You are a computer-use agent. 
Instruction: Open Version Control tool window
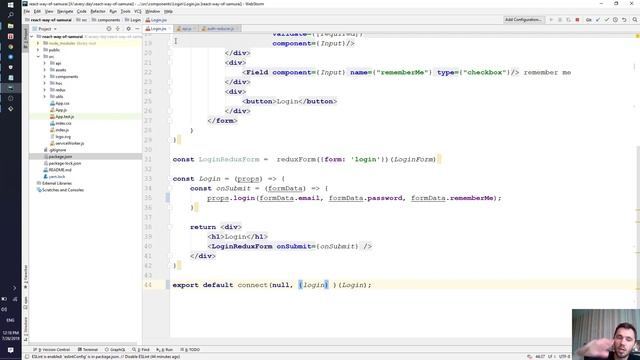52,350
